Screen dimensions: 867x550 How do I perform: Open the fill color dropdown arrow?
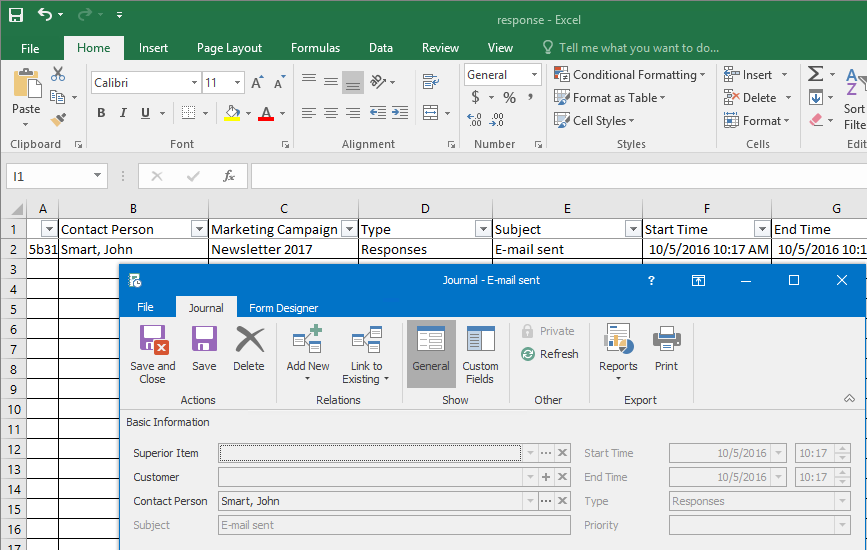[248, 113]
